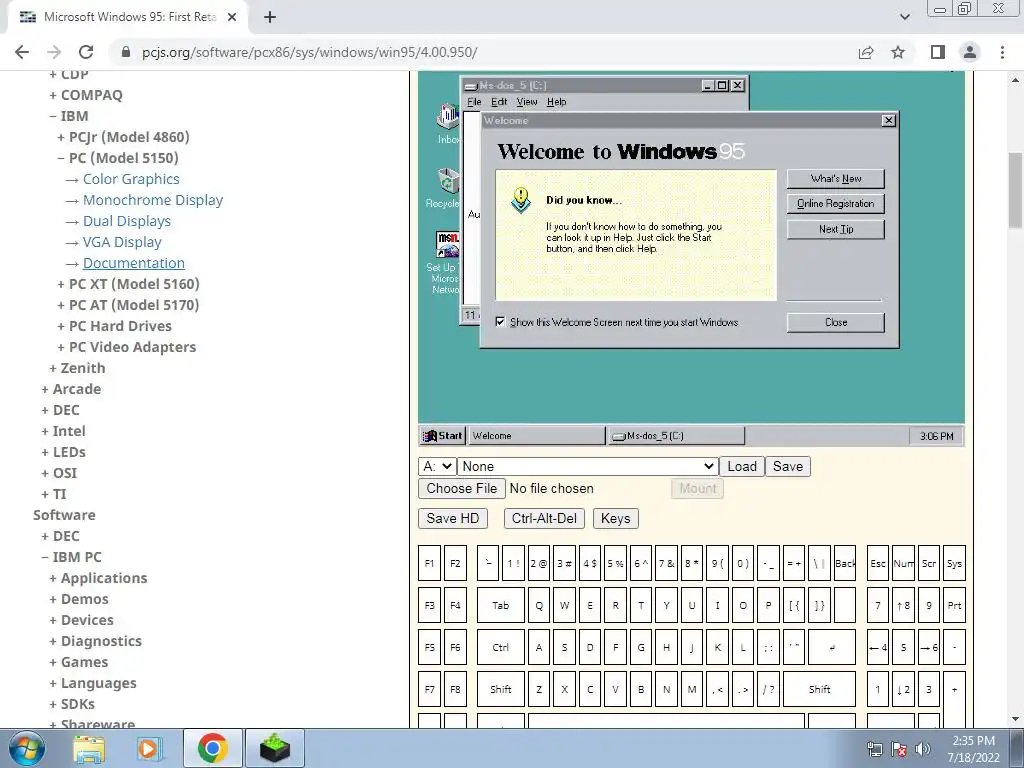
Task: Toggle Show this Welcome Screen checkbox
Action: click(500, 322)
